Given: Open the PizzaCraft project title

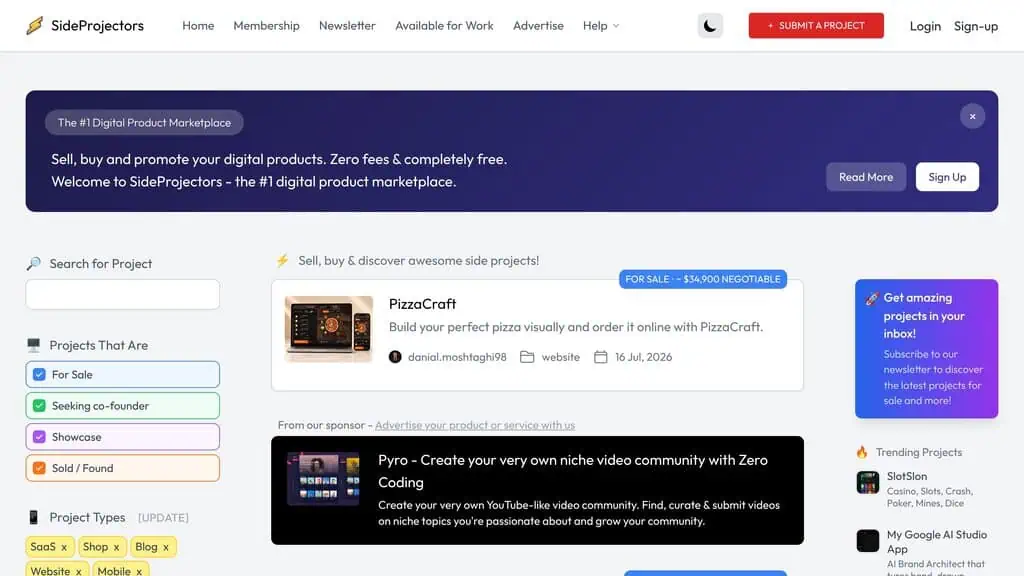Looking at the screenshot, I should point(422,304).
